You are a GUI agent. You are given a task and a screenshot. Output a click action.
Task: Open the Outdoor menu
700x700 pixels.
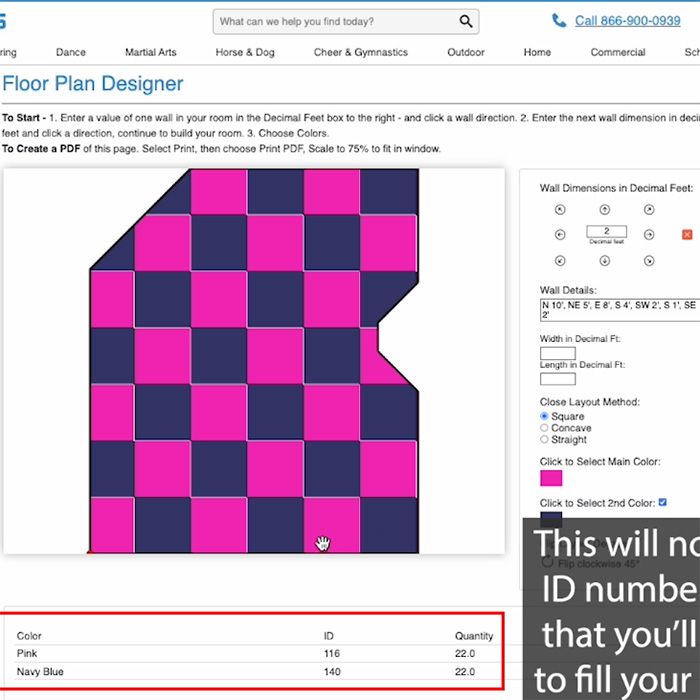[x=466, y=52]
